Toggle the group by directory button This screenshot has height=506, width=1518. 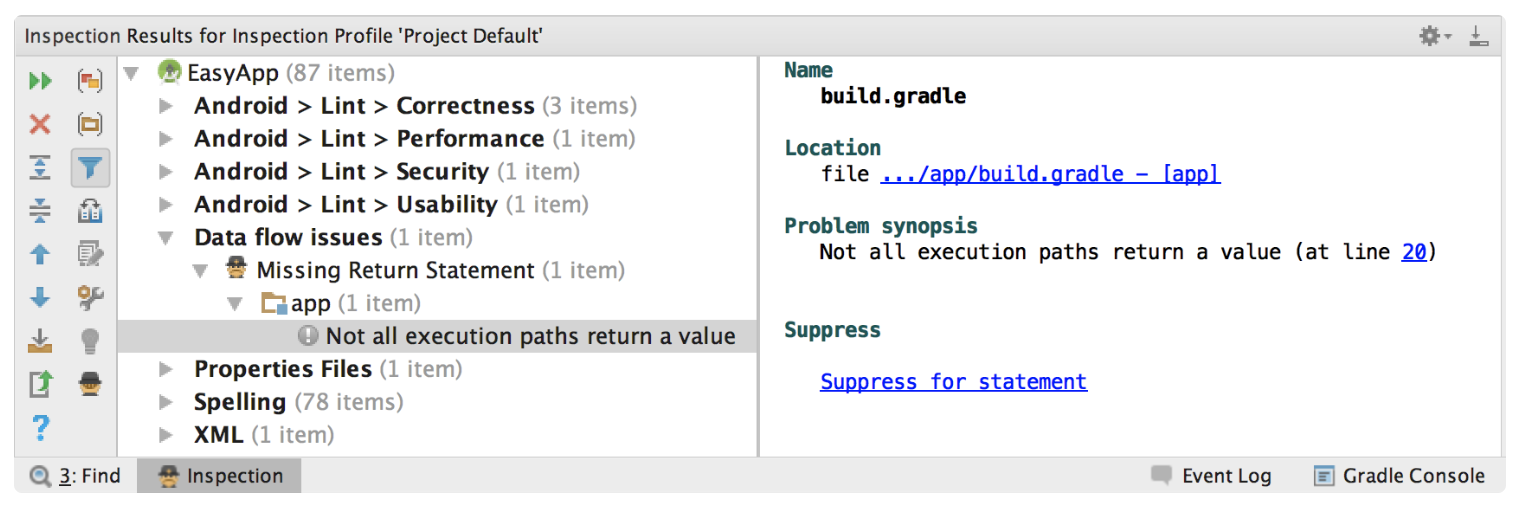[91, 124]
